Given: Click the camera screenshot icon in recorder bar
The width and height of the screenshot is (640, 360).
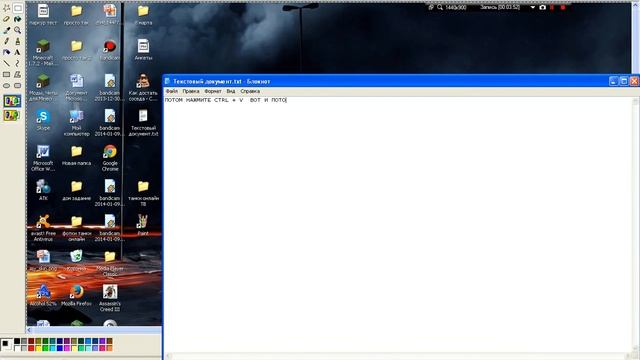Looking at the screenshot, I should point(542,7).
